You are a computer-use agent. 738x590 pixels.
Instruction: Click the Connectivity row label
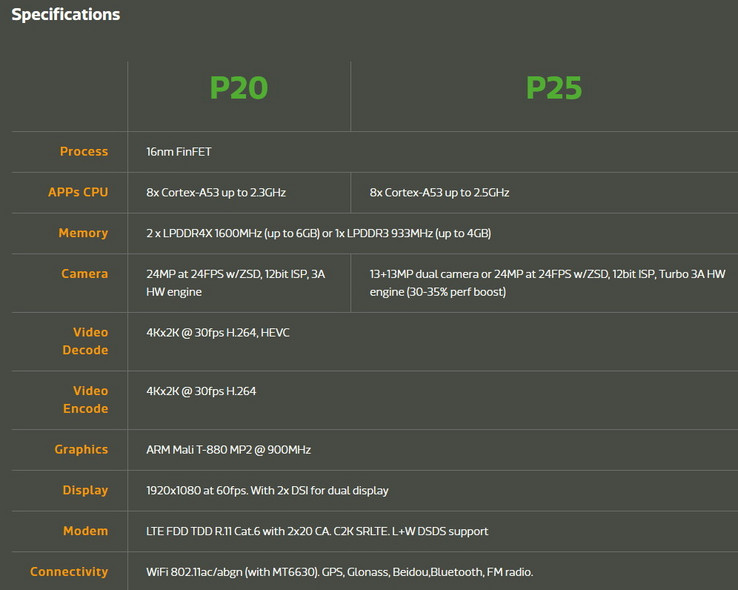[69, 572]
